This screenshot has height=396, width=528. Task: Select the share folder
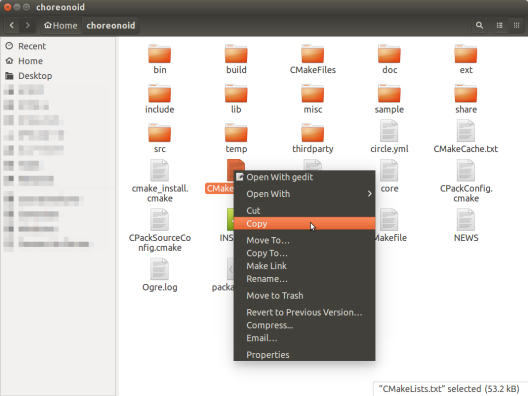click(466, 99)
